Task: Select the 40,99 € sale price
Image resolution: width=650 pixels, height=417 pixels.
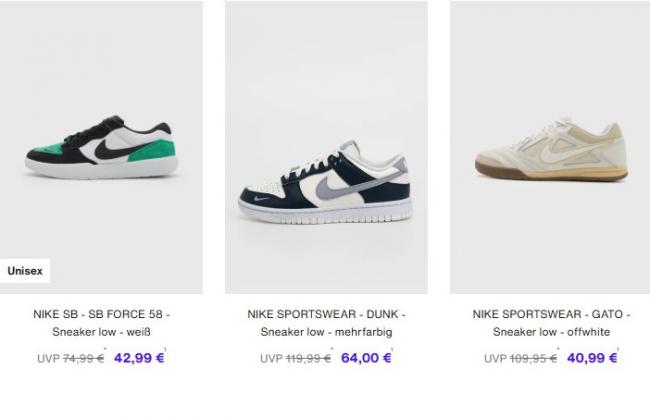Action: (x=592, y=358)
